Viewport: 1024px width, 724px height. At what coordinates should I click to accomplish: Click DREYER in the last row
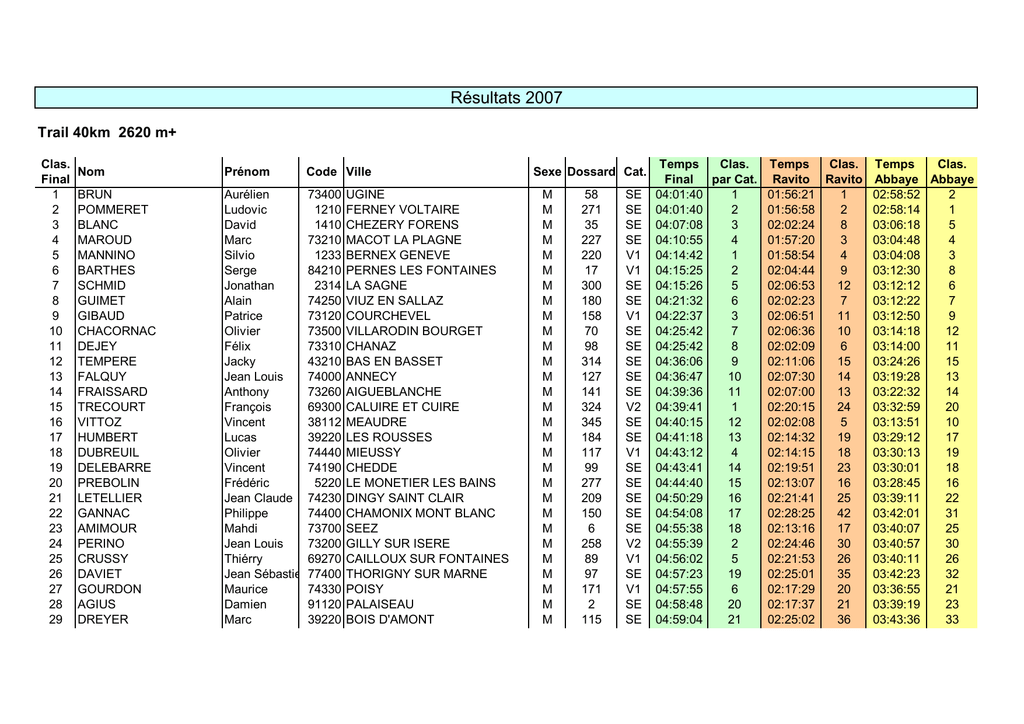click(x=103, y=620)
